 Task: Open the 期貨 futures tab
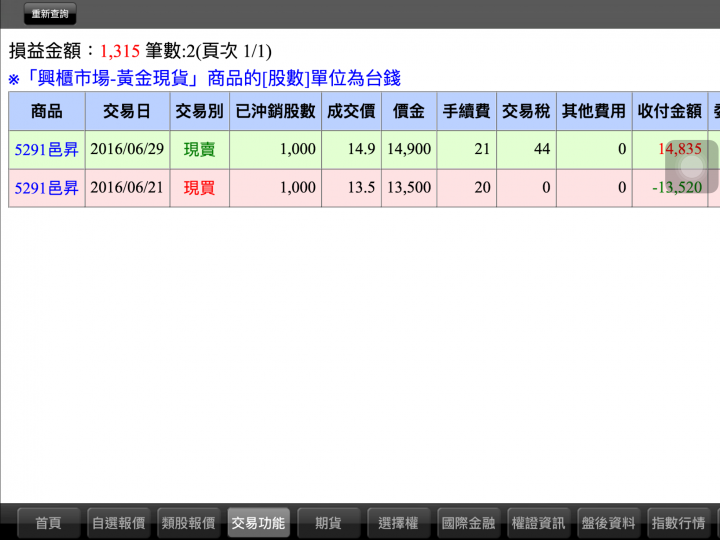click(x=328, y=523)
